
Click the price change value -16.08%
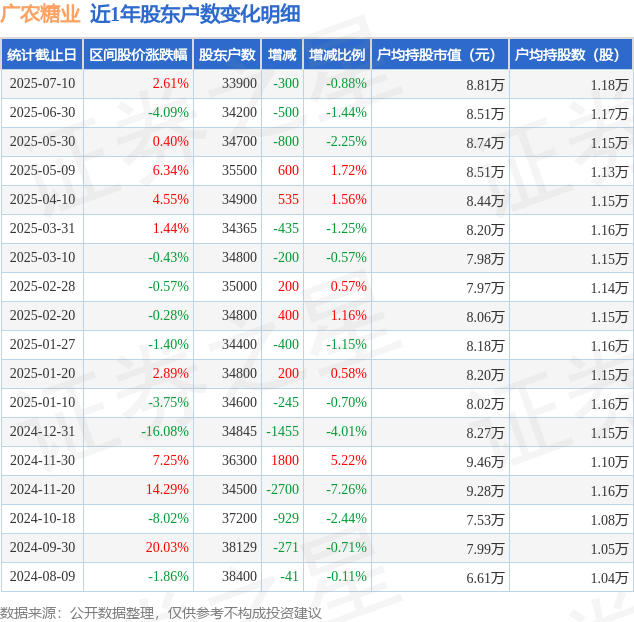pyautogui.click(x=165, y=431)
